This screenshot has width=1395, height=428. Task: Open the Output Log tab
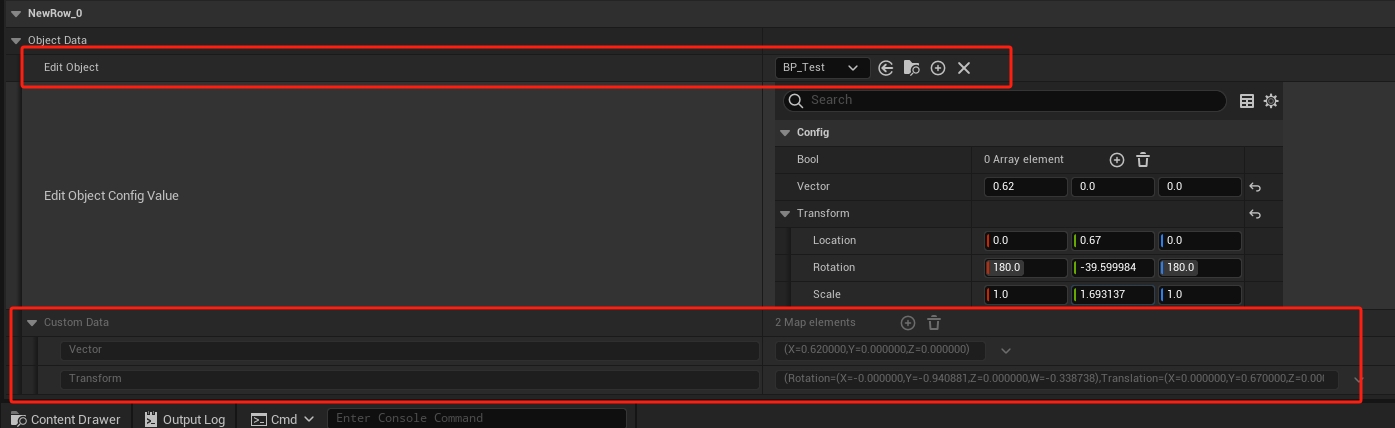pyautogui.click(x=185, y=419)
